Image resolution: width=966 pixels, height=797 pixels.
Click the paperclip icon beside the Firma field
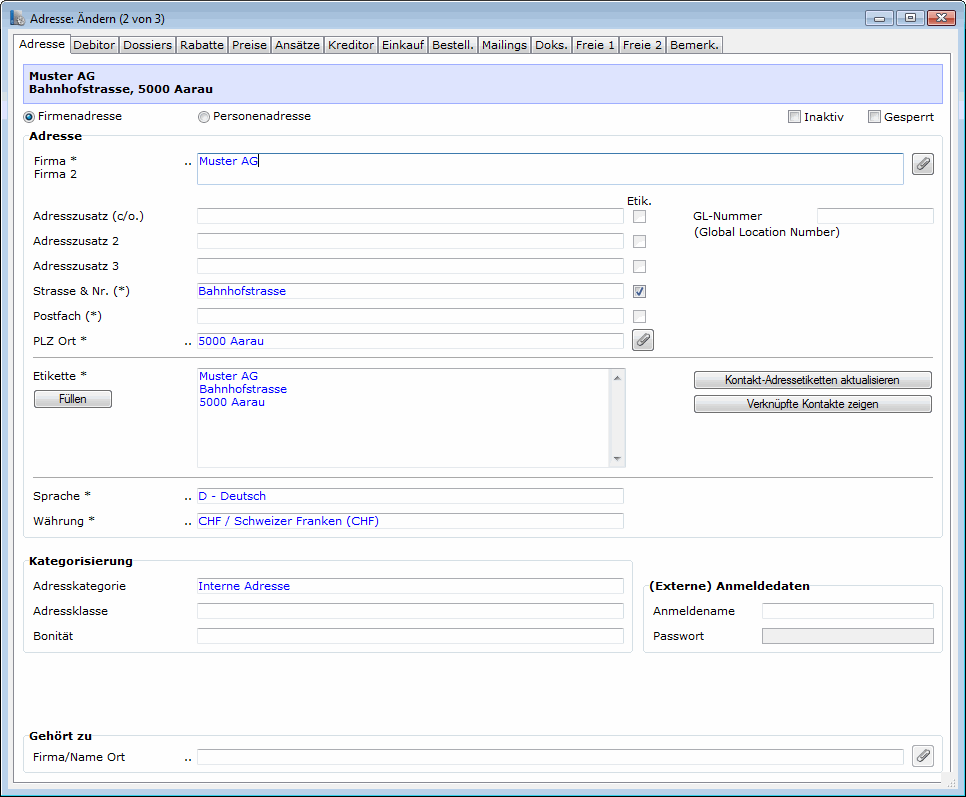click(923, 165)
